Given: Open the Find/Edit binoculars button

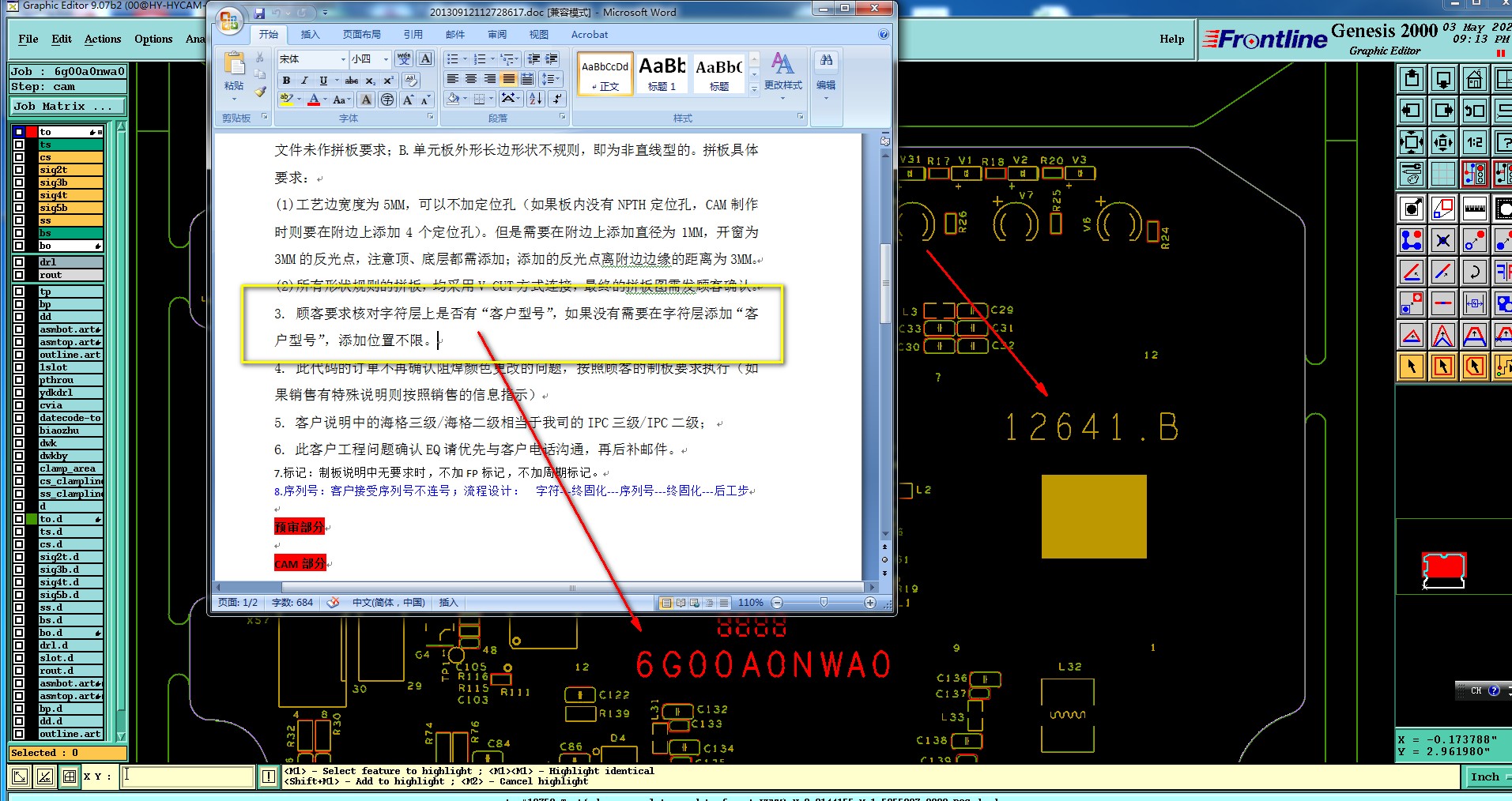Looking at the screenshot, I should pyautogui.click(x=826, y=73).
